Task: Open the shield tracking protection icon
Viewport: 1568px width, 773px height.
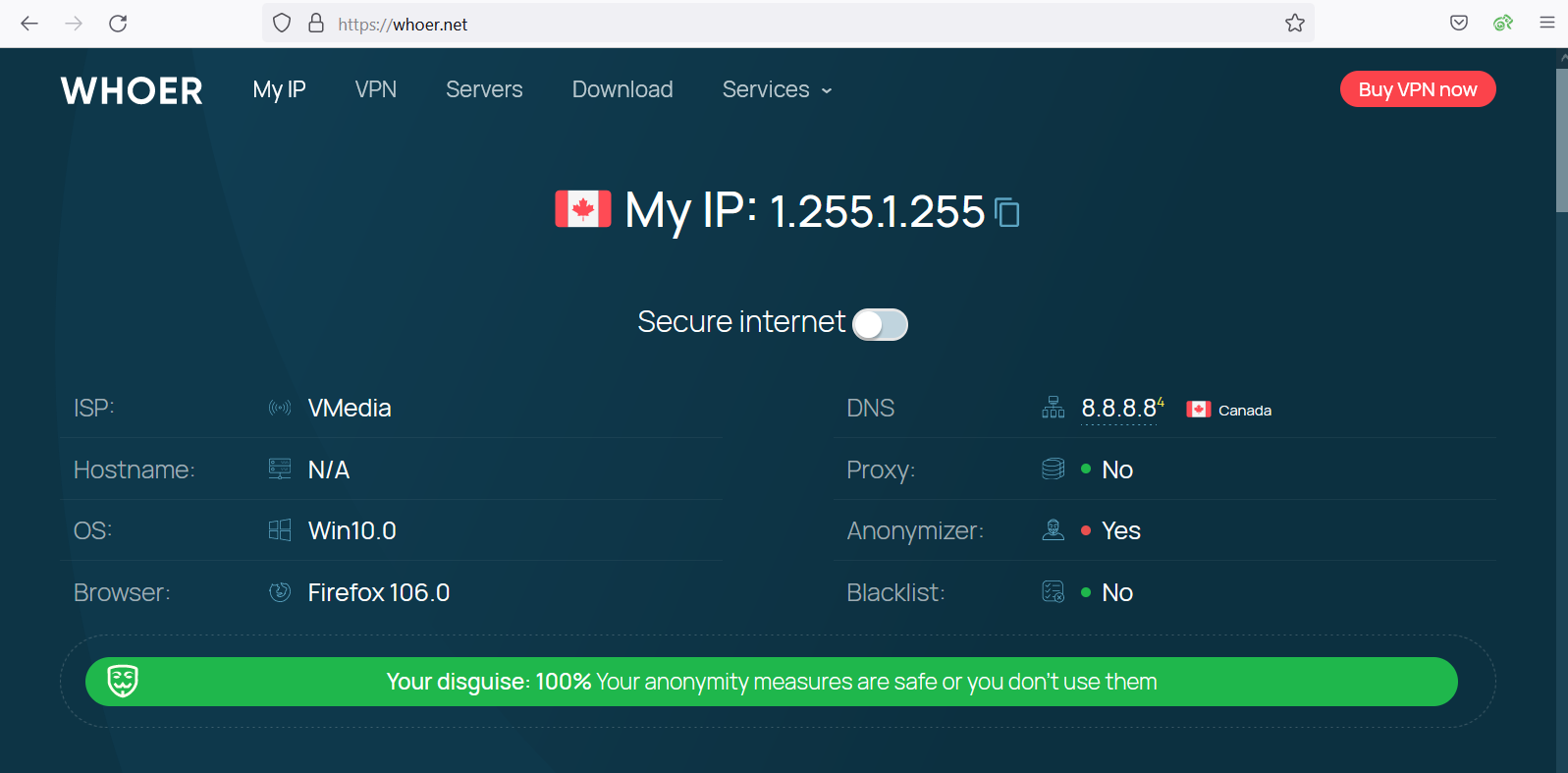Action: pos(282,24)
